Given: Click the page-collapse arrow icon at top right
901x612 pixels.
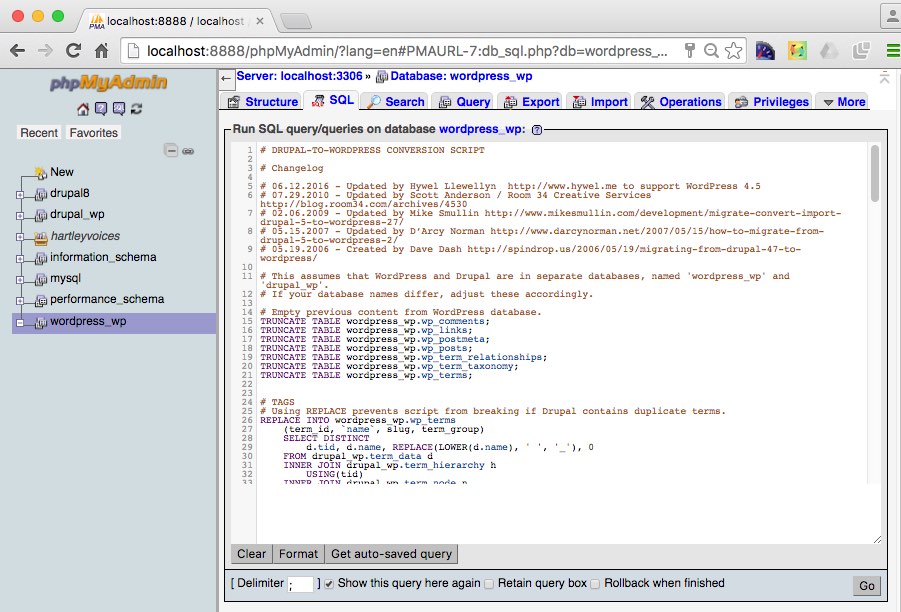Looking at the screenshot, I should click(x=884, y=78).
